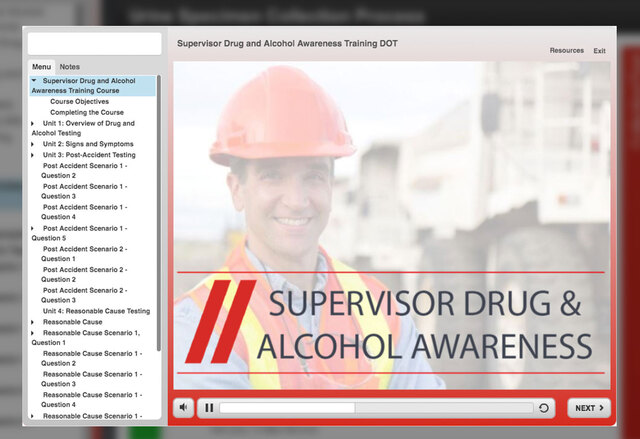Image resolution: width=640 pixels, height=439 pixels.
Task: Expand Post Accident Scenario 1 - Question 5
Action: pyautogui.click(x=33, y=228)
